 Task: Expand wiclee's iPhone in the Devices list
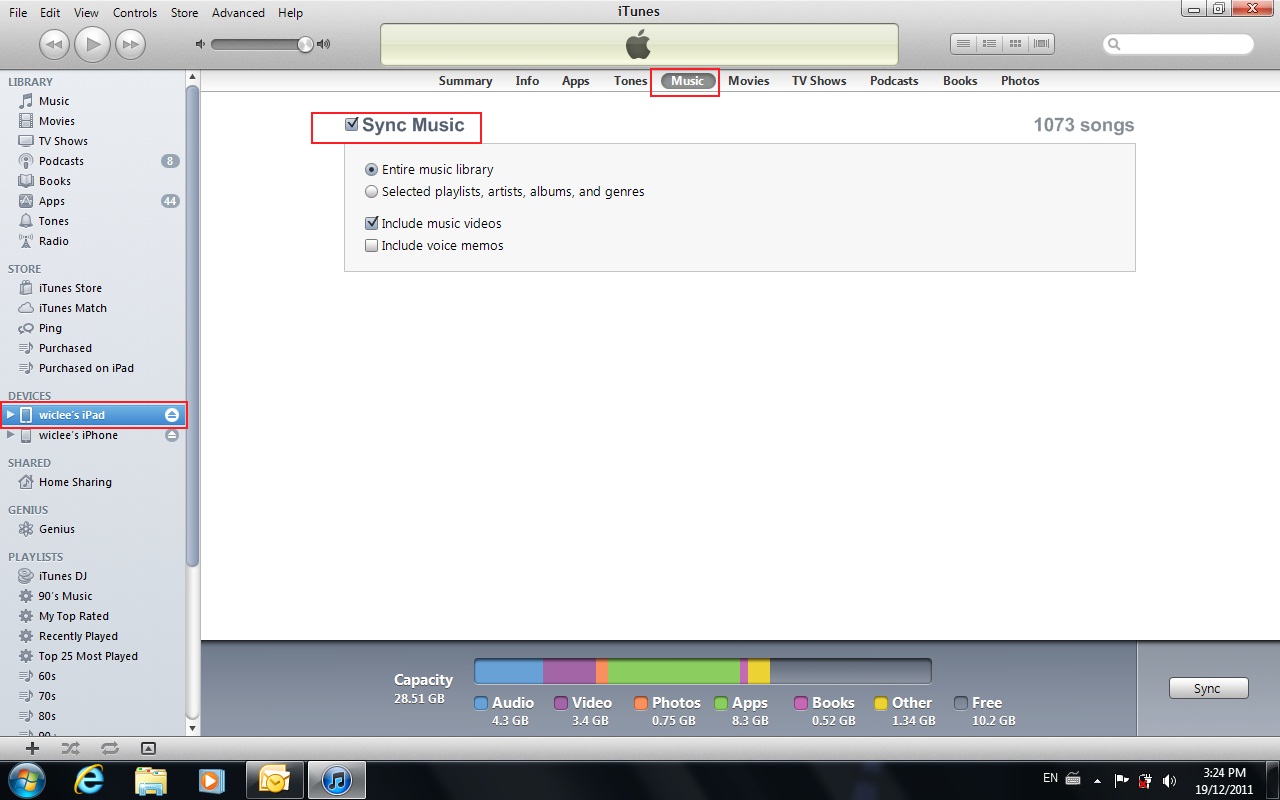point(10,435)
